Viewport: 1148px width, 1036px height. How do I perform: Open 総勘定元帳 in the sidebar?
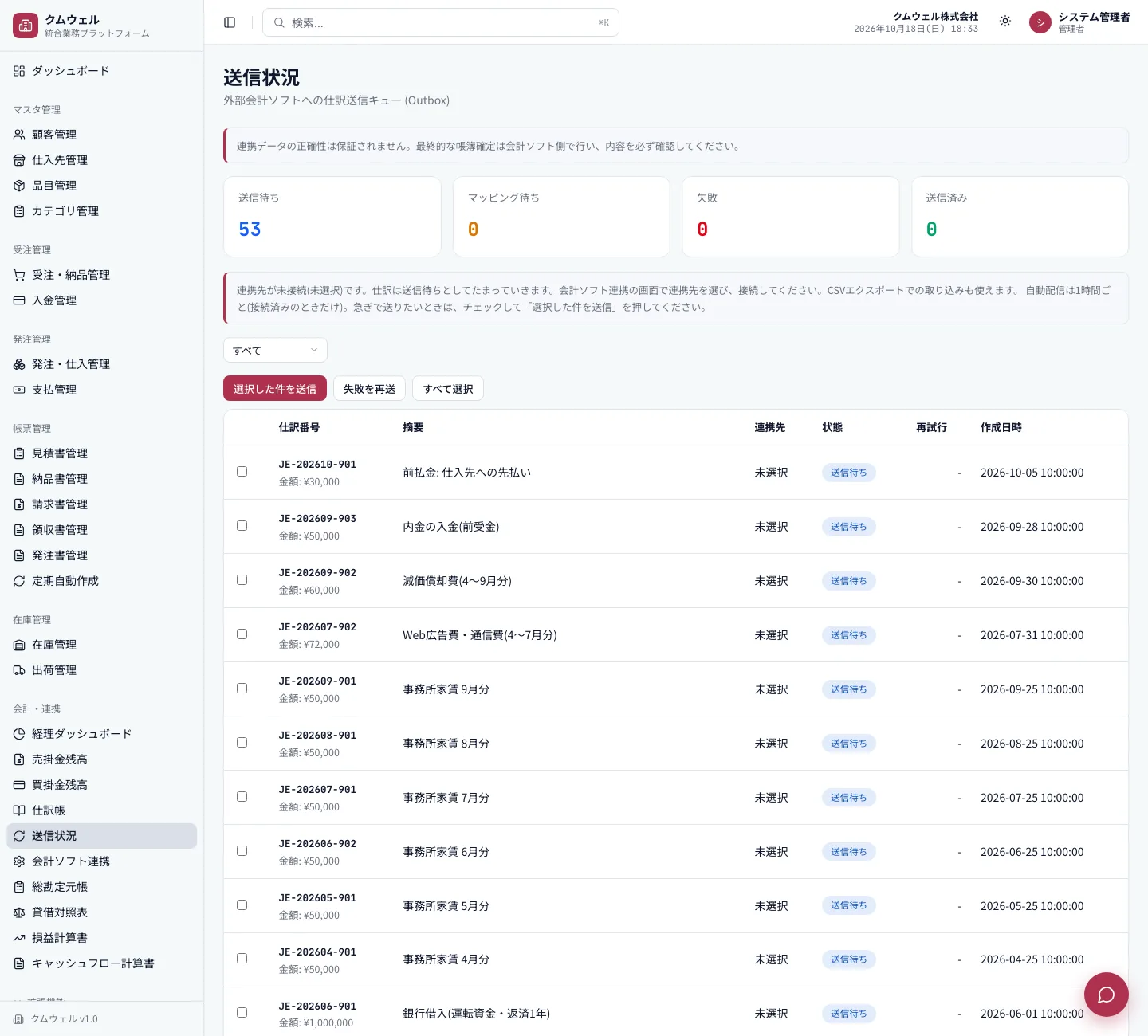pyautogui.click(x=102, y=887)
